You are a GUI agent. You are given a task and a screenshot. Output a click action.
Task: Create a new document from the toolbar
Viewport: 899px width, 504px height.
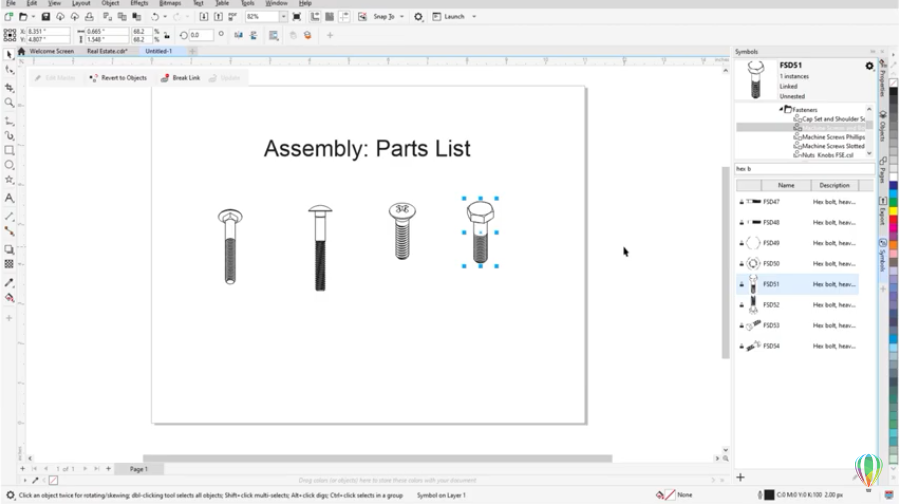[9, 17]
